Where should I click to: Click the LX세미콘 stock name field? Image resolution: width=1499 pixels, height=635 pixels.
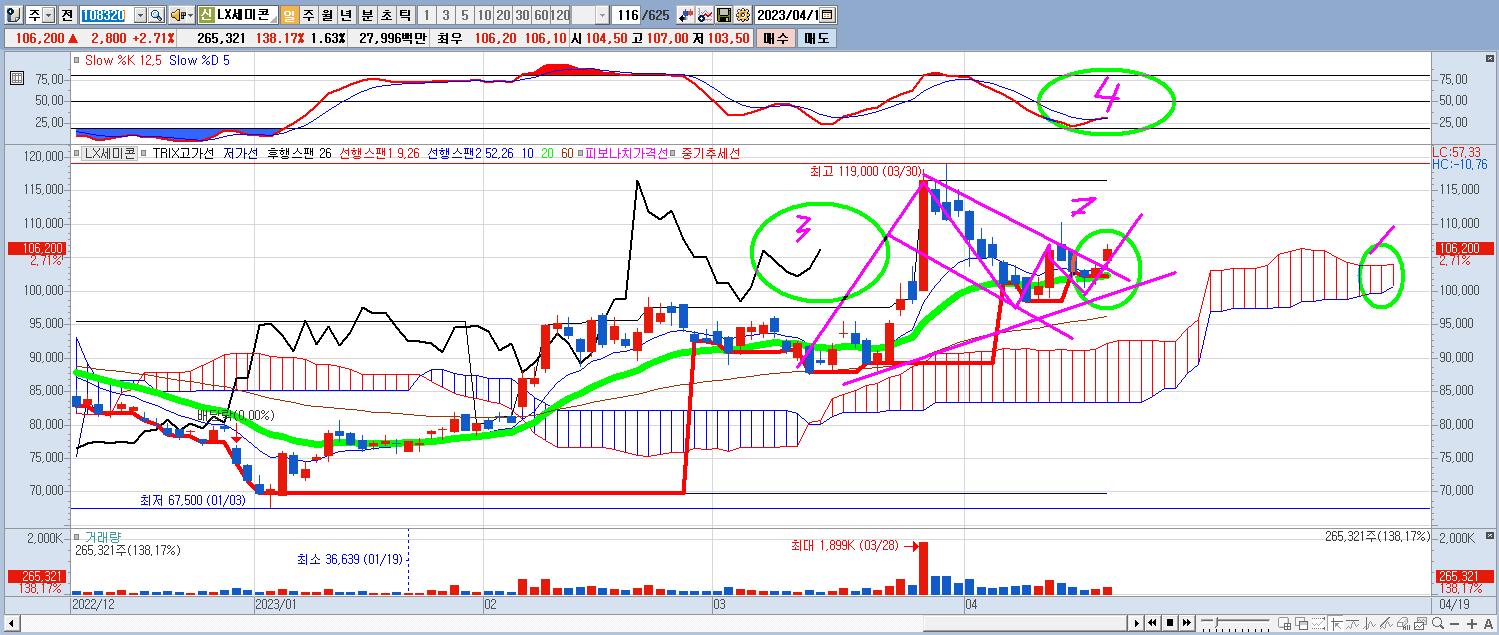coord(247,15)
